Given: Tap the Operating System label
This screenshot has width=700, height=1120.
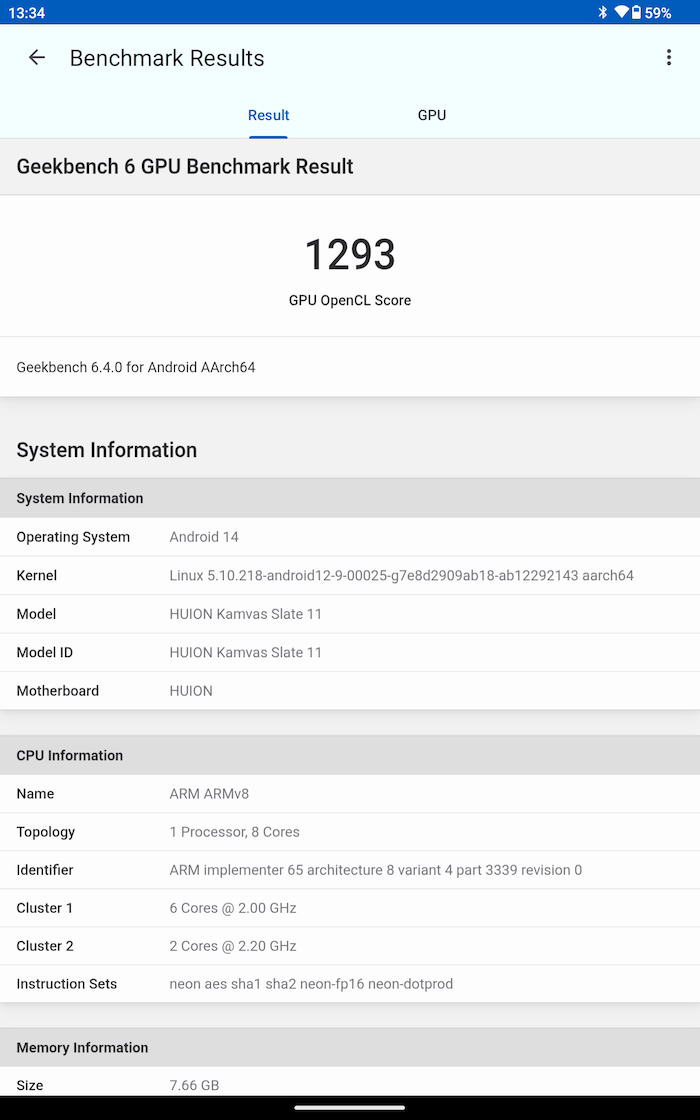Looking at the screenshot, I should point(73,537).
